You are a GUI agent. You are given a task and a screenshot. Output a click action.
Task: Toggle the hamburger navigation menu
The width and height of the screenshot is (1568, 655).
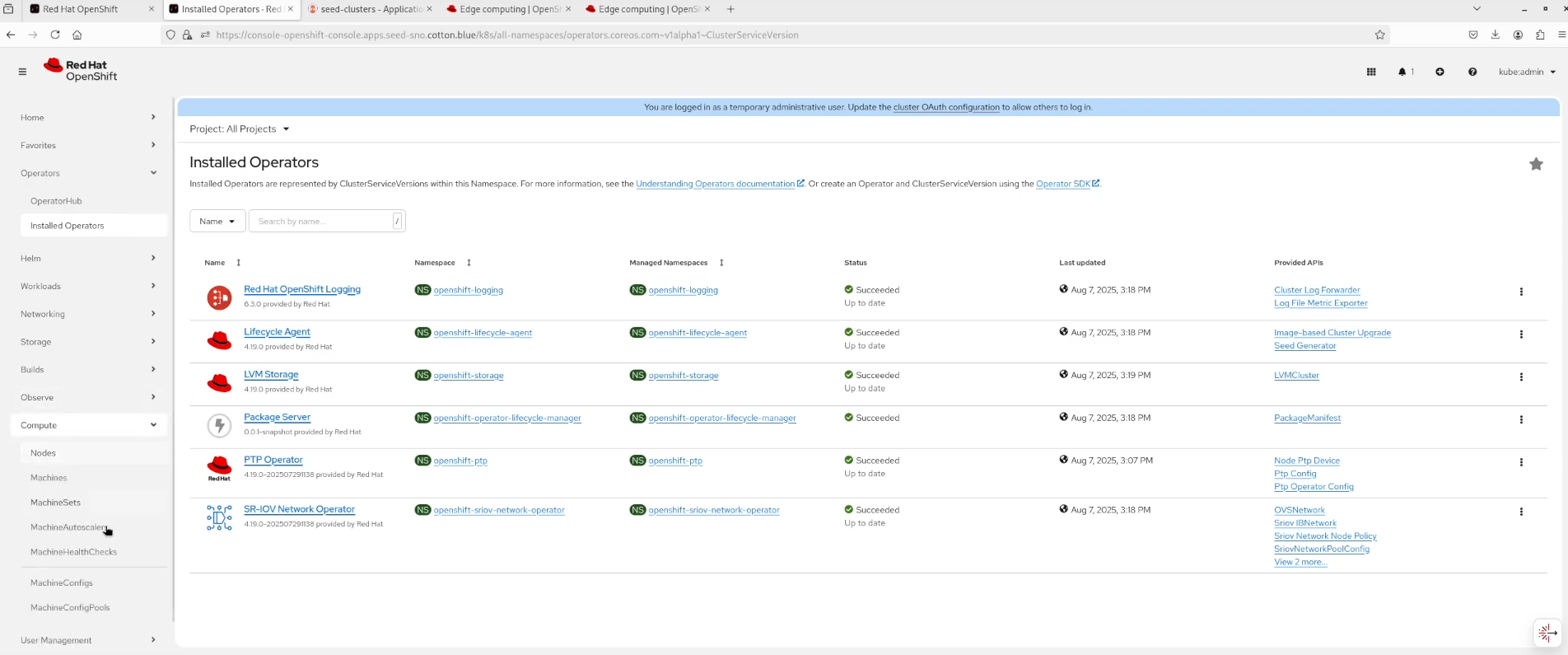[x=22, y=72]
